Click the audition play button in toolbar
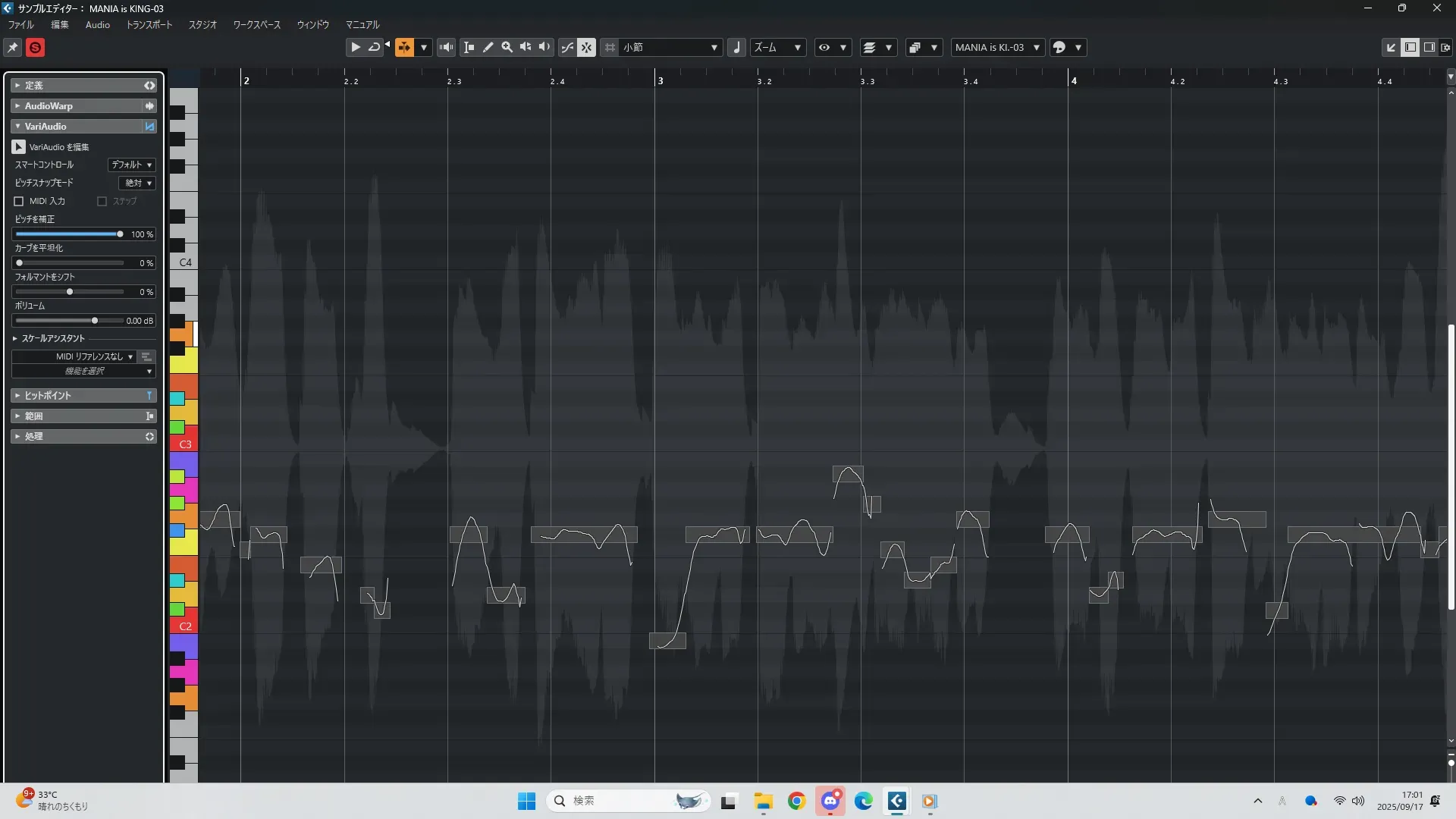This screenshot has height=819, width=1456. [x=355, y=47]
